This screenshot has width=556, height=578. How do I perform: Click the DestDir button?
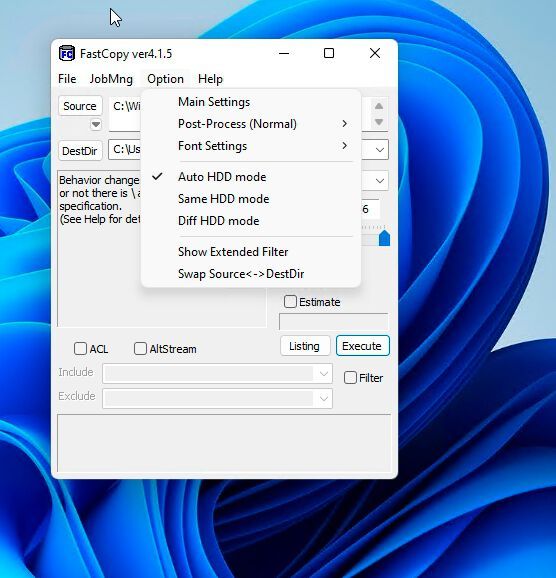(x=80, y=151)
